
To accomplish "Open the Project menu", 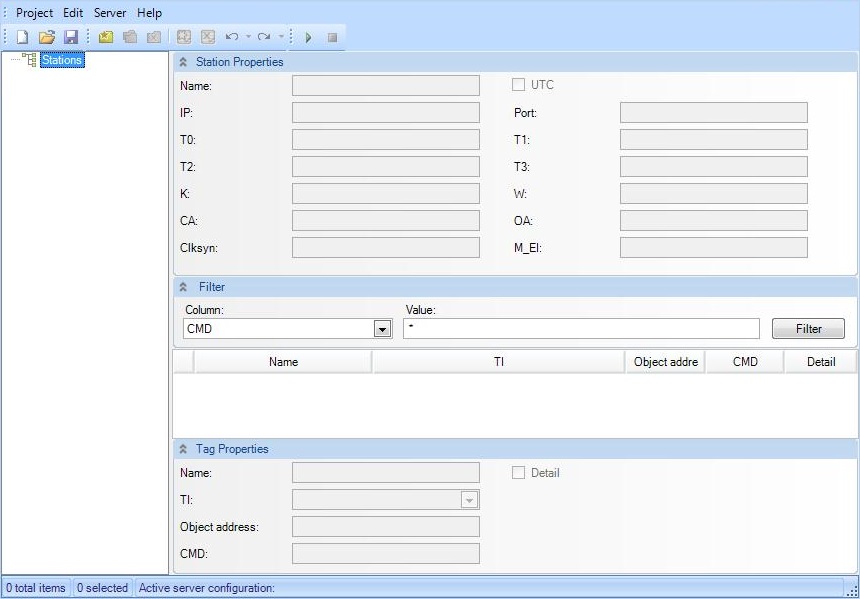I will [x=34, y=13].
